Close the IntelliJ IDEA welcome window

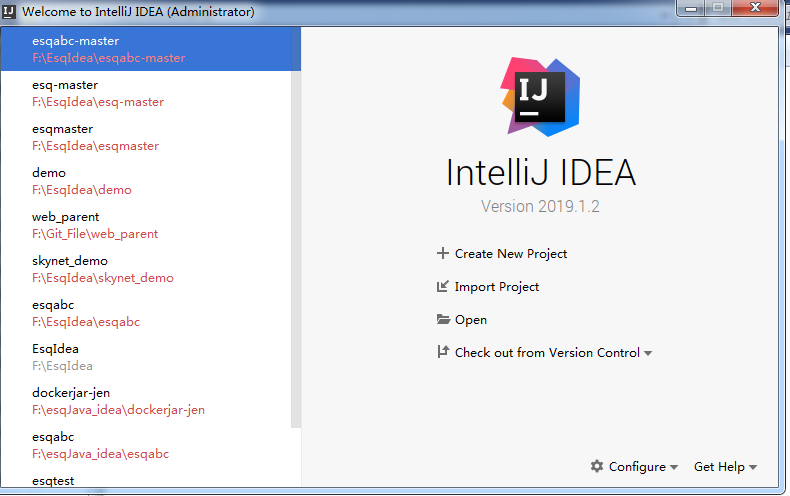pos(755,8)
